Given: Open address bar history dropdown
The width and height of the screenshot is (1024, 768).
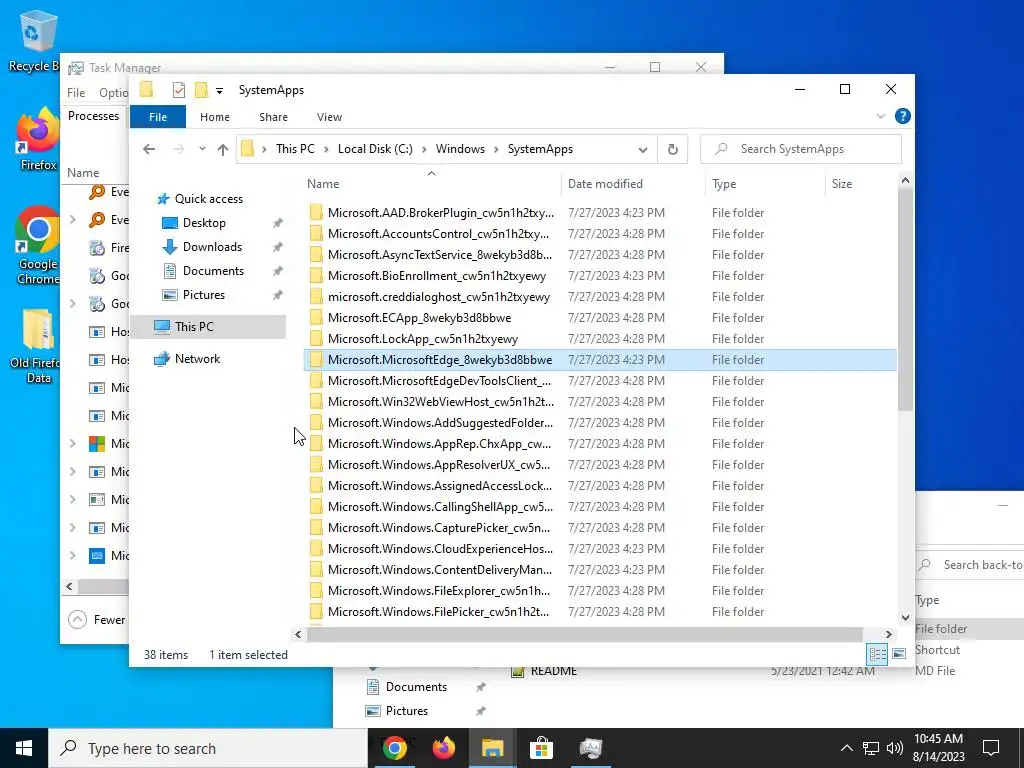Looking at the screenshot, I should pos(643,150).
